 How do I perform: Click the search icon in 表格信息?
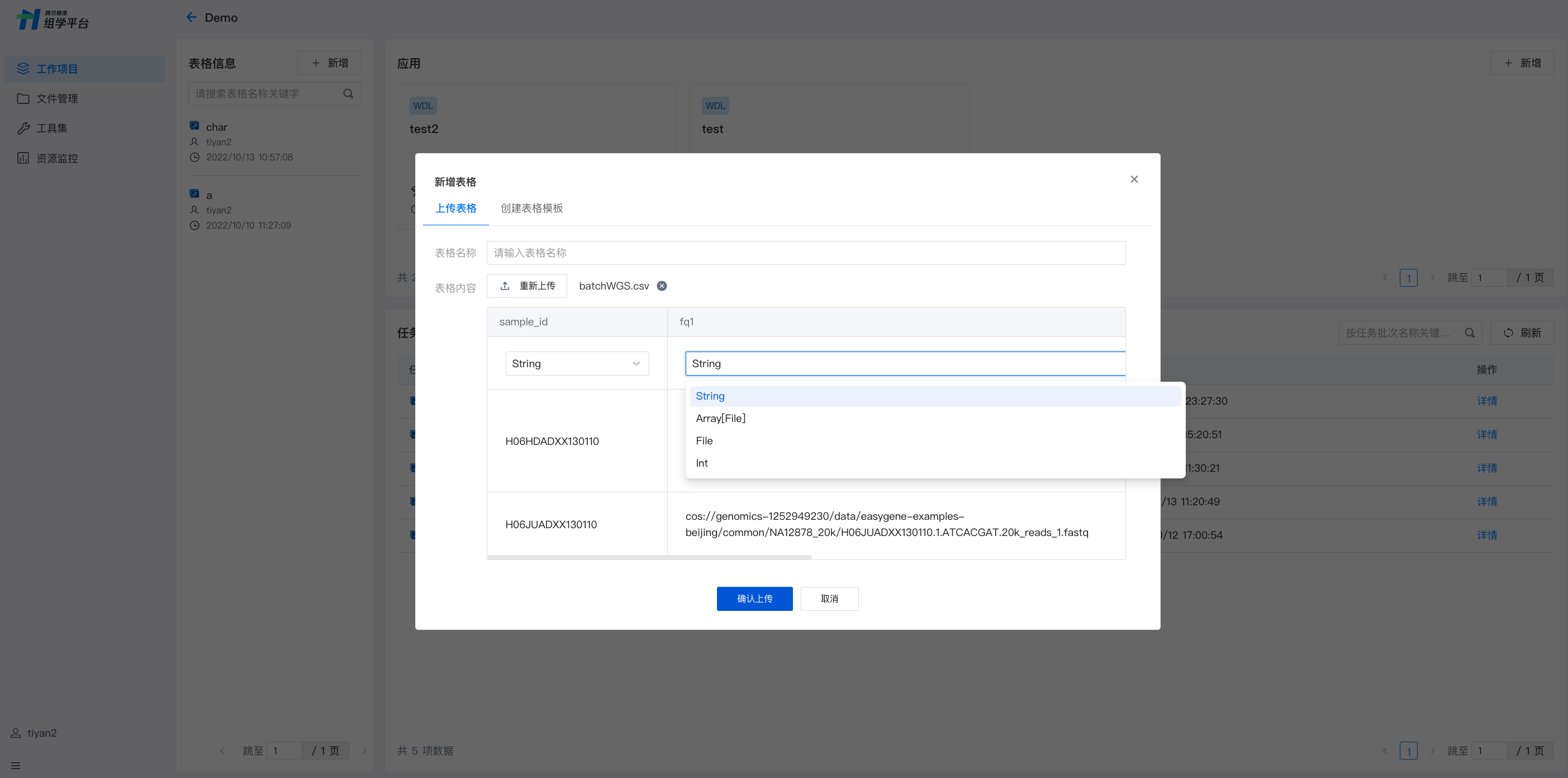click(x=348, y=94)
